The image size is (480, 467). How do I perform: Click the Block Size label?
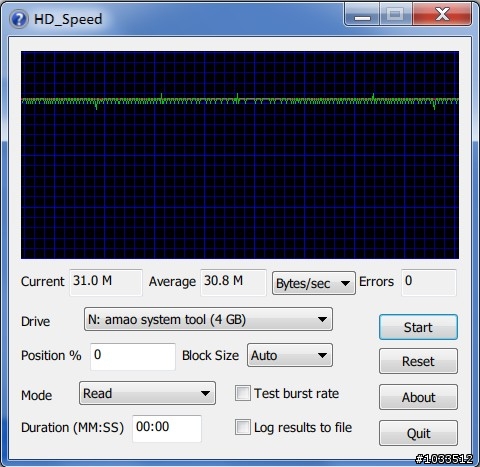tap(210, 355)
